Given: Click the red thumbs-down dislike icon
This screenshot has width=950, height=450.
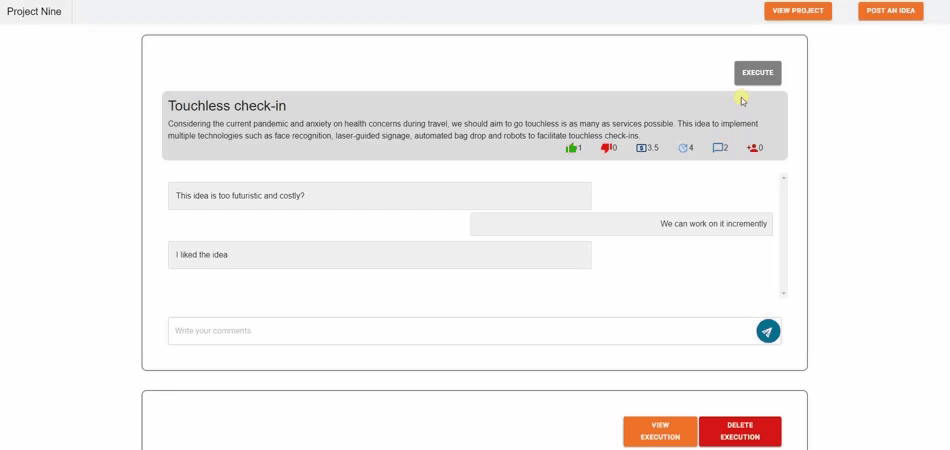Looking at the screenshot, I should (605, 148).
